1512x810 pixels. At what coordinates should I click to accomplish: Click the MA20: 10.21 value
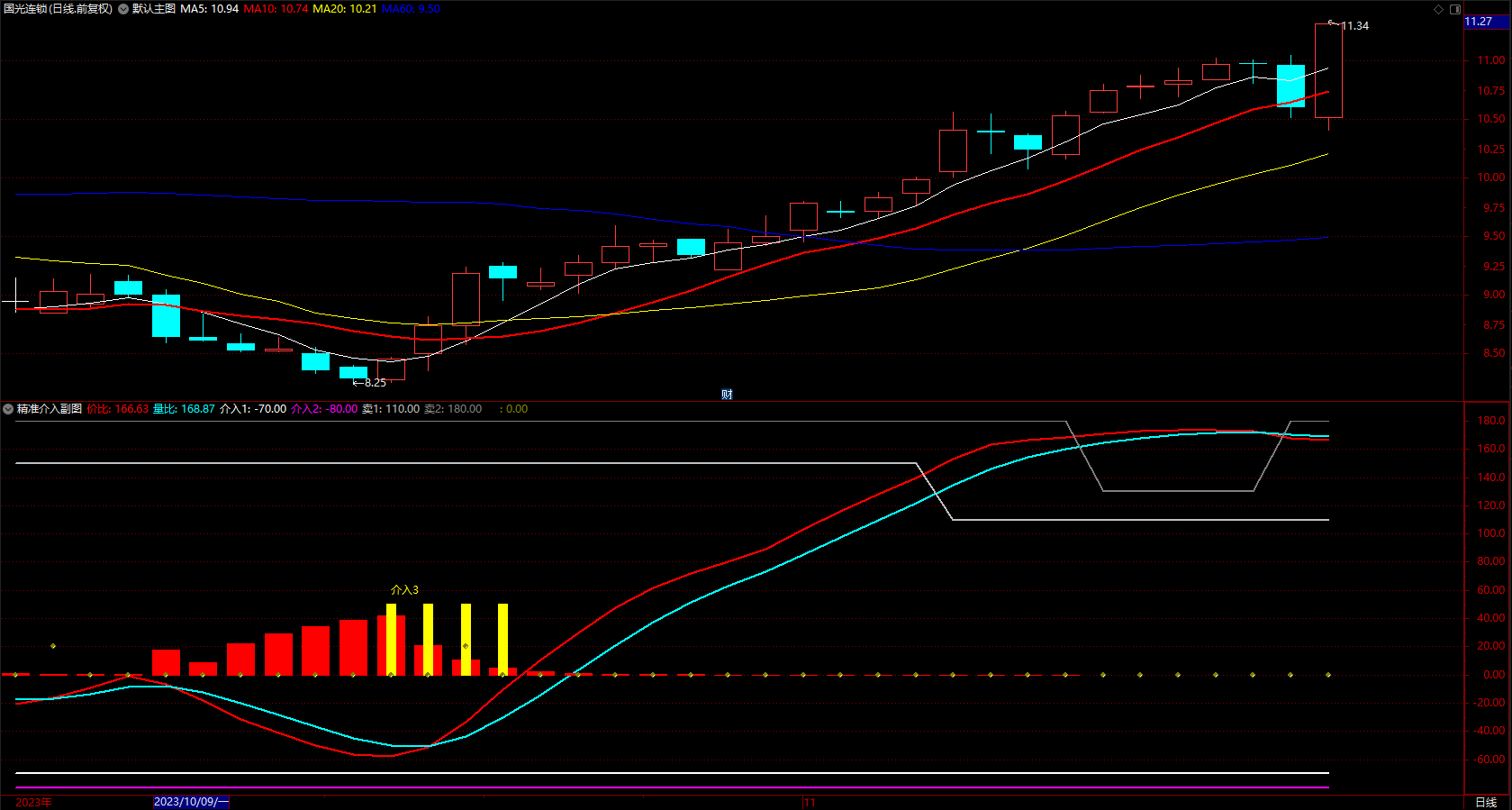[345, 9]
